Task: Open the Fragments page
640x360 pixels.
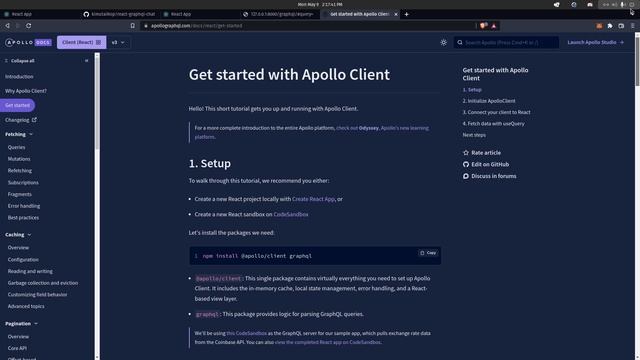Action: coord(19,194)
